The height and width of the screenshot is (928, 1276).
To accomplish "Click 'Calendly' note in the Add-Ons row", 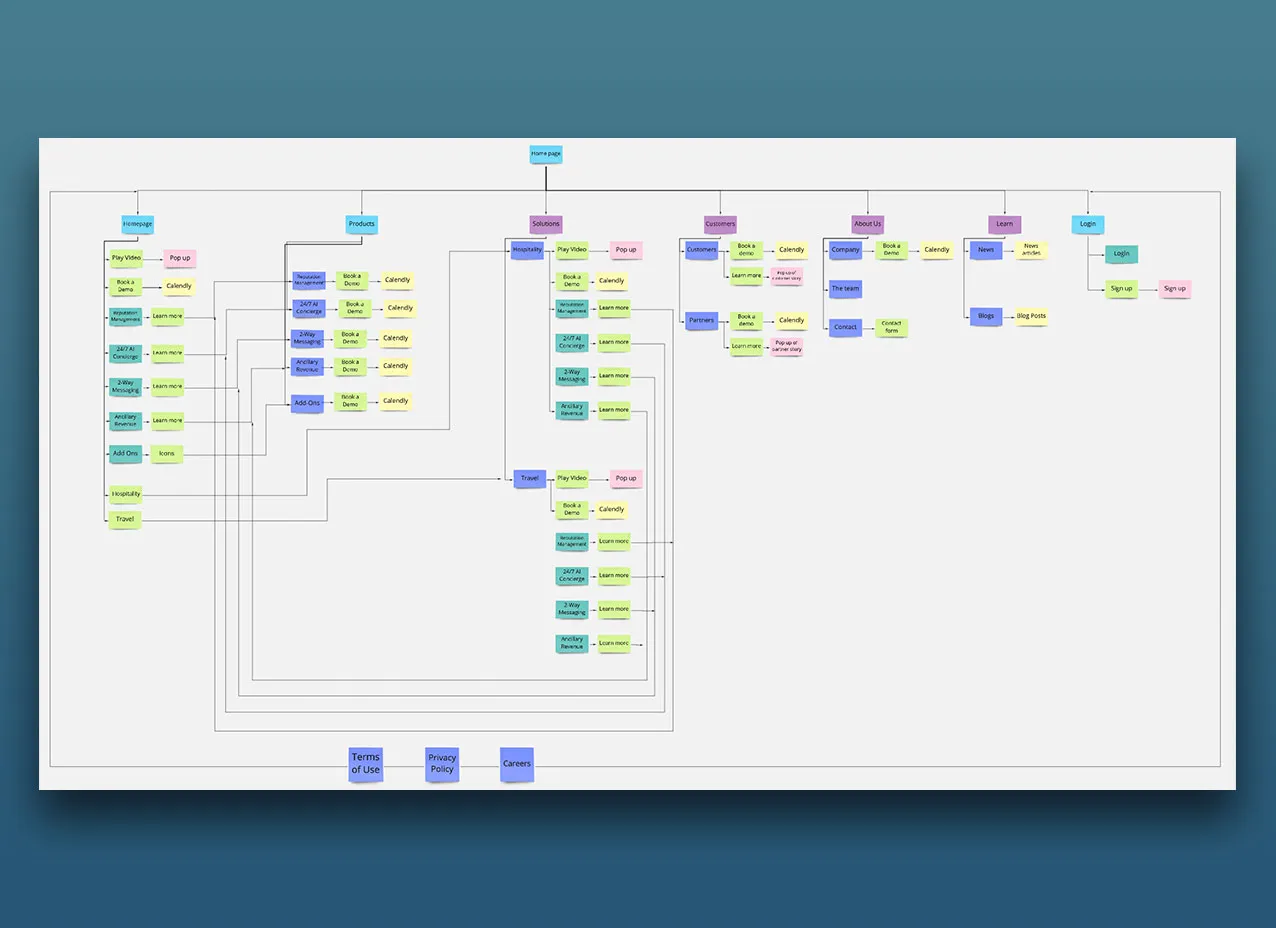I will pyautogui.click(x=396, y=401).
